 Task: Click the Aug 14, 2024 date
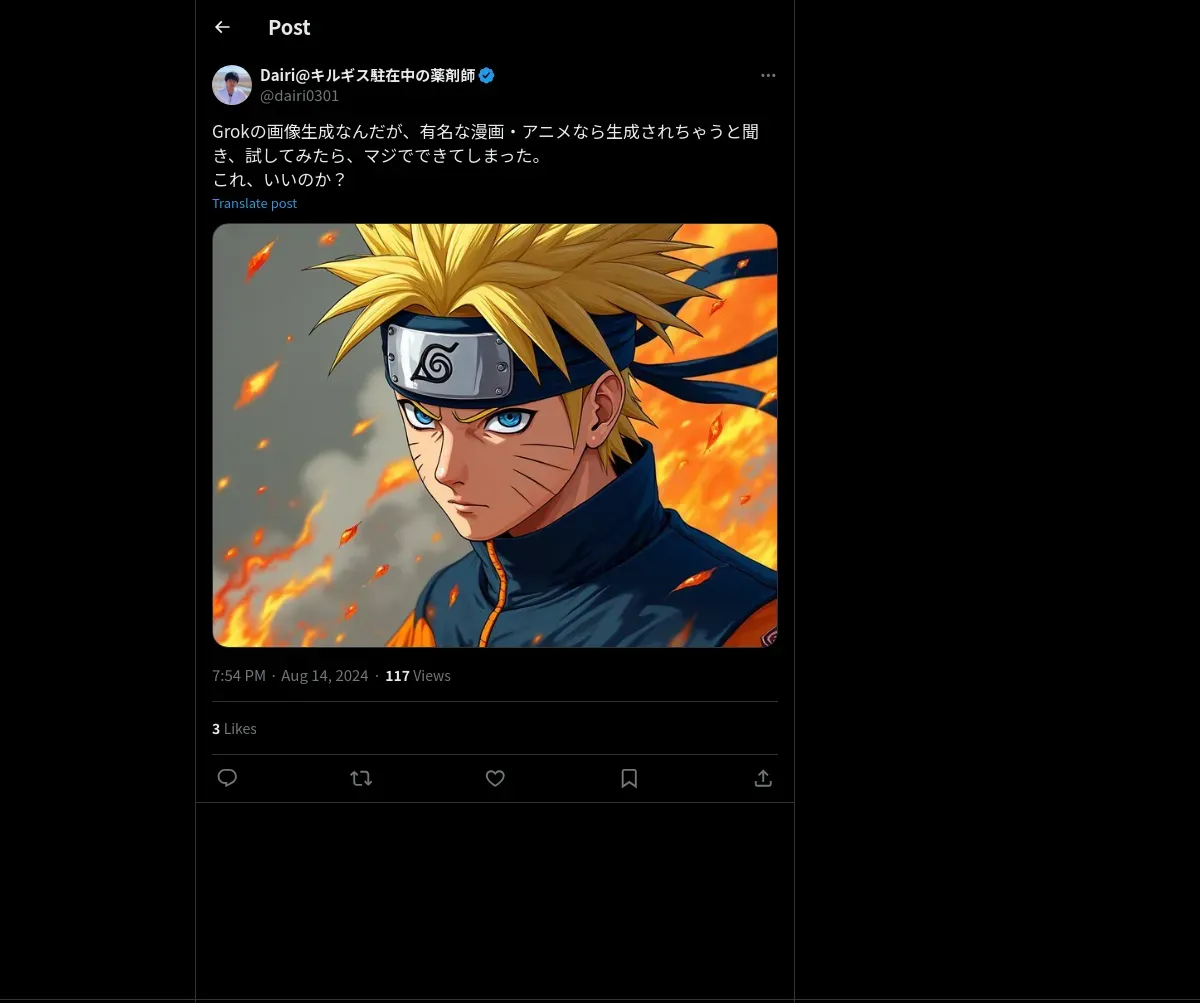pos(324,676)
